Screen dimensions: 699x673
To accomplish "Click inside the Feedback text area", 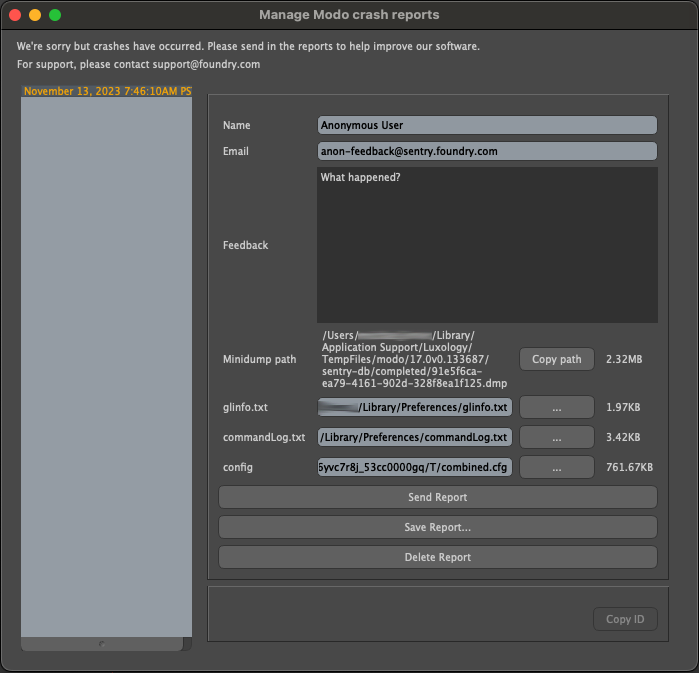I will 487,245.
